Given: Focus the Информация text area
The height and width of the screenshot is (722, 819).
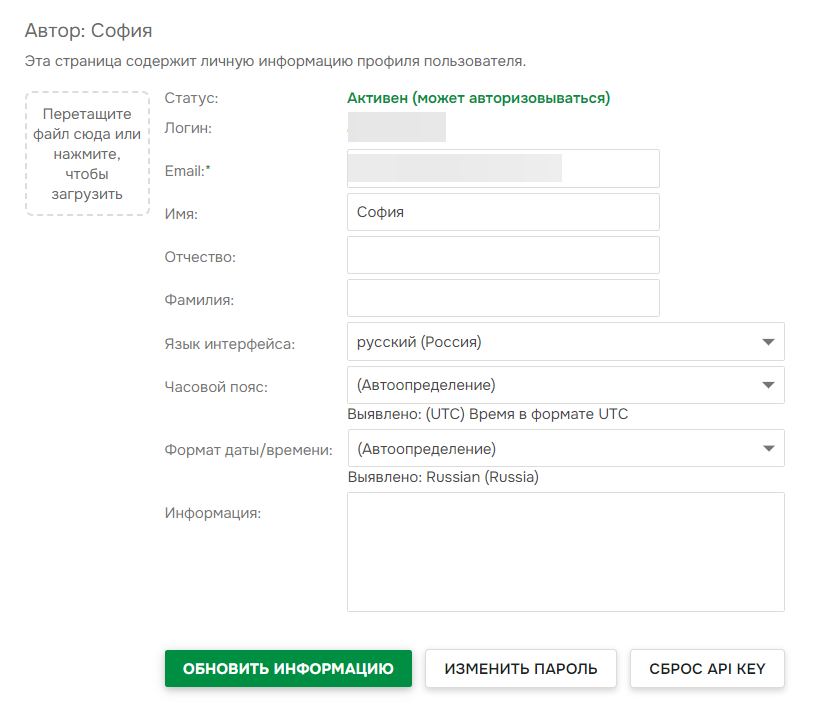Looking at the screenshot, I should [565, 550].
